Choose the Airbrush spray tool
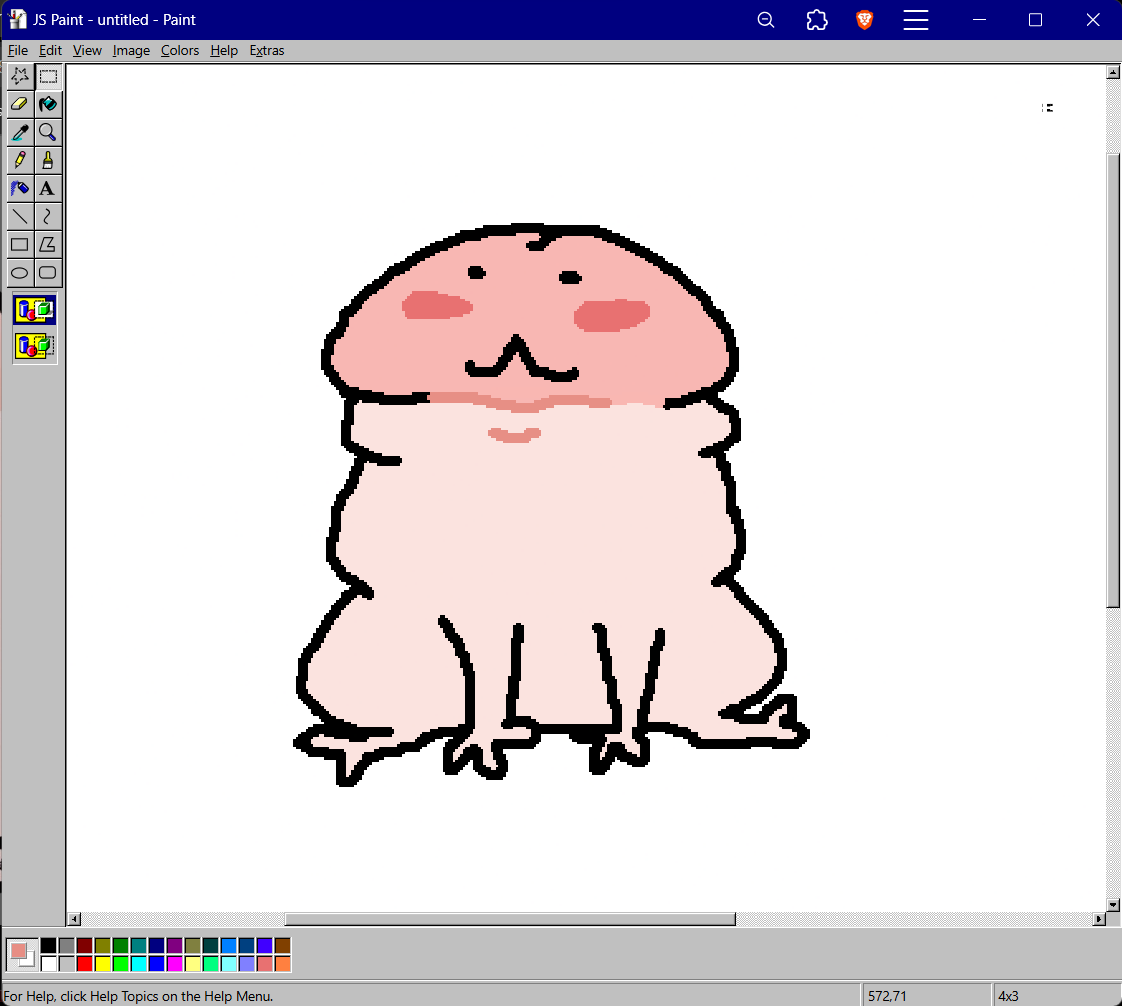 coord(20,188)
